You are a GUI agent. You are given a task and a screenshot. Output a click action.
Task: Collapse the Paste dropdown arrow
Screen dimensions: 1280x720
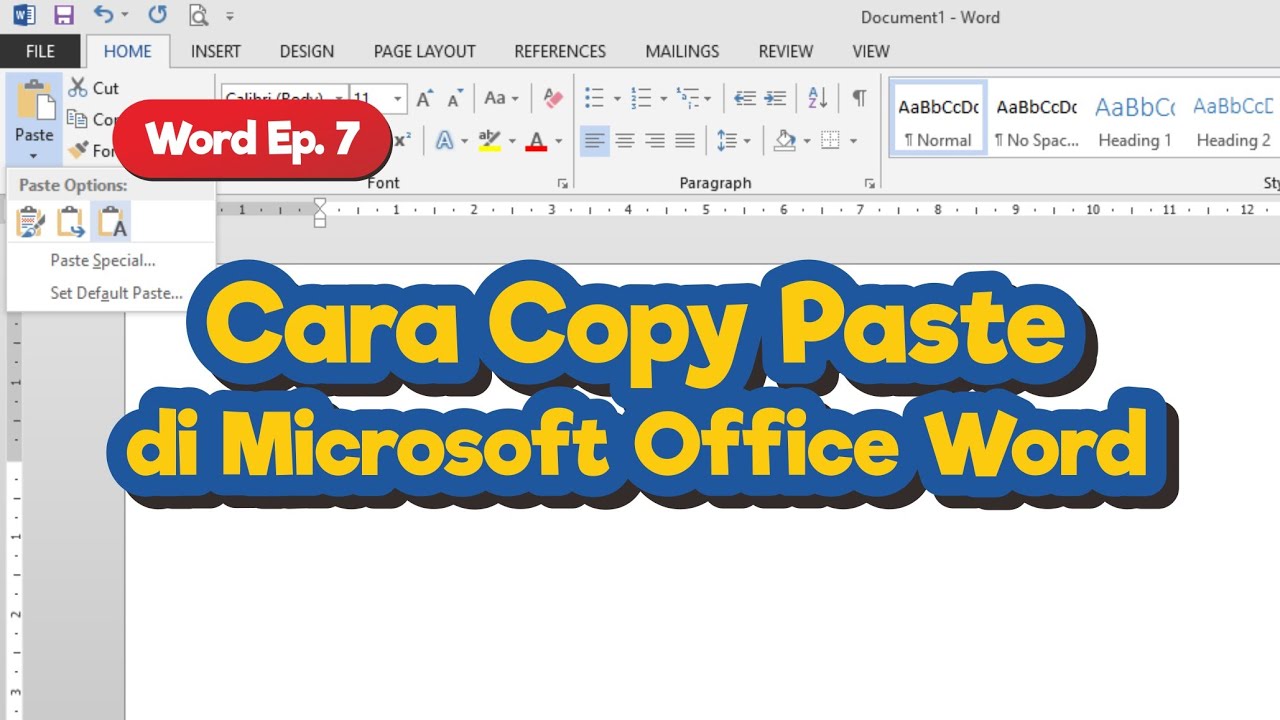pyautogui.click(x=34, y=156)
